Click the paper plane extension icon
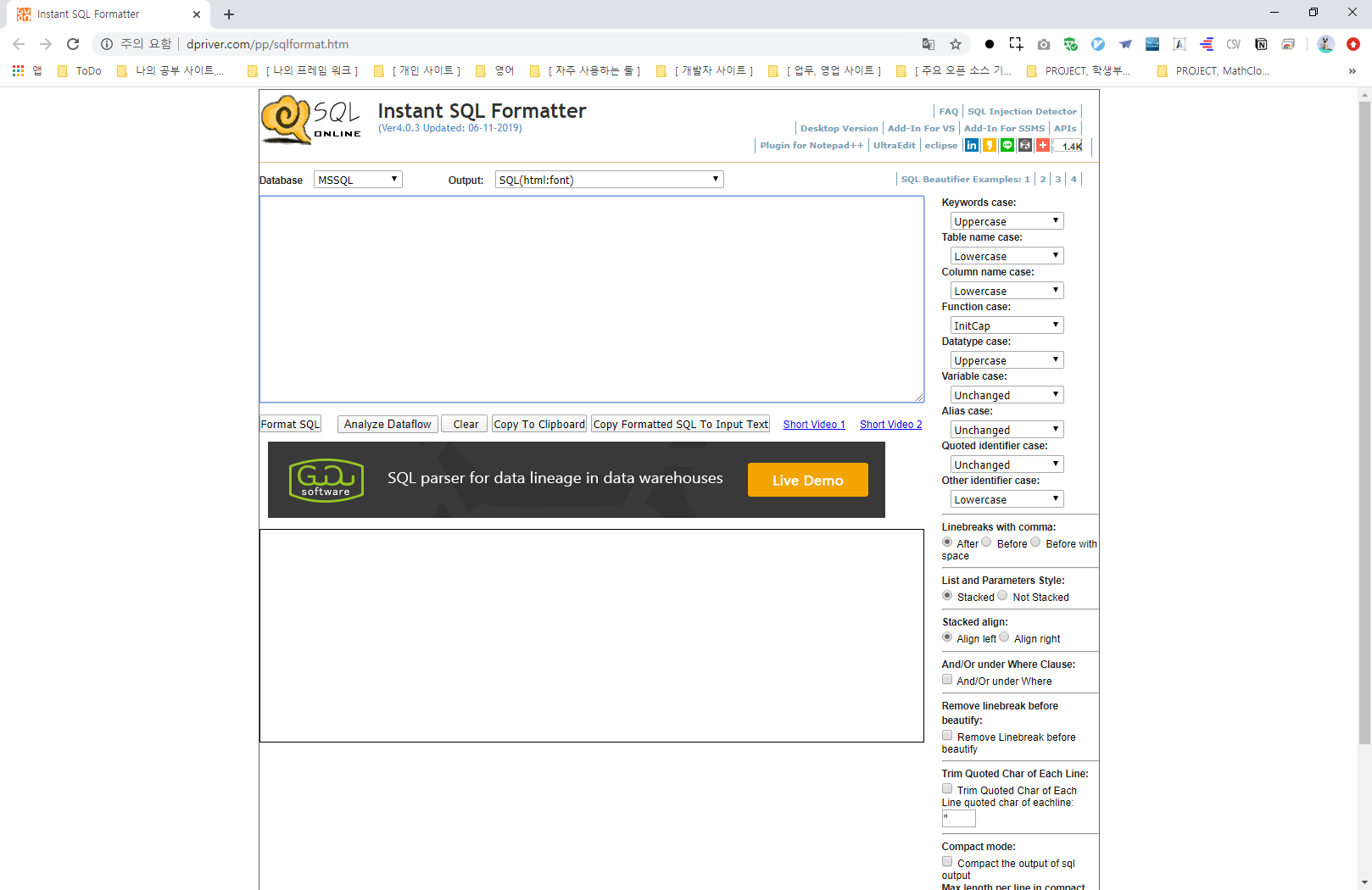The height and width of the screenshot is (890, 1372). [1125, 44]
